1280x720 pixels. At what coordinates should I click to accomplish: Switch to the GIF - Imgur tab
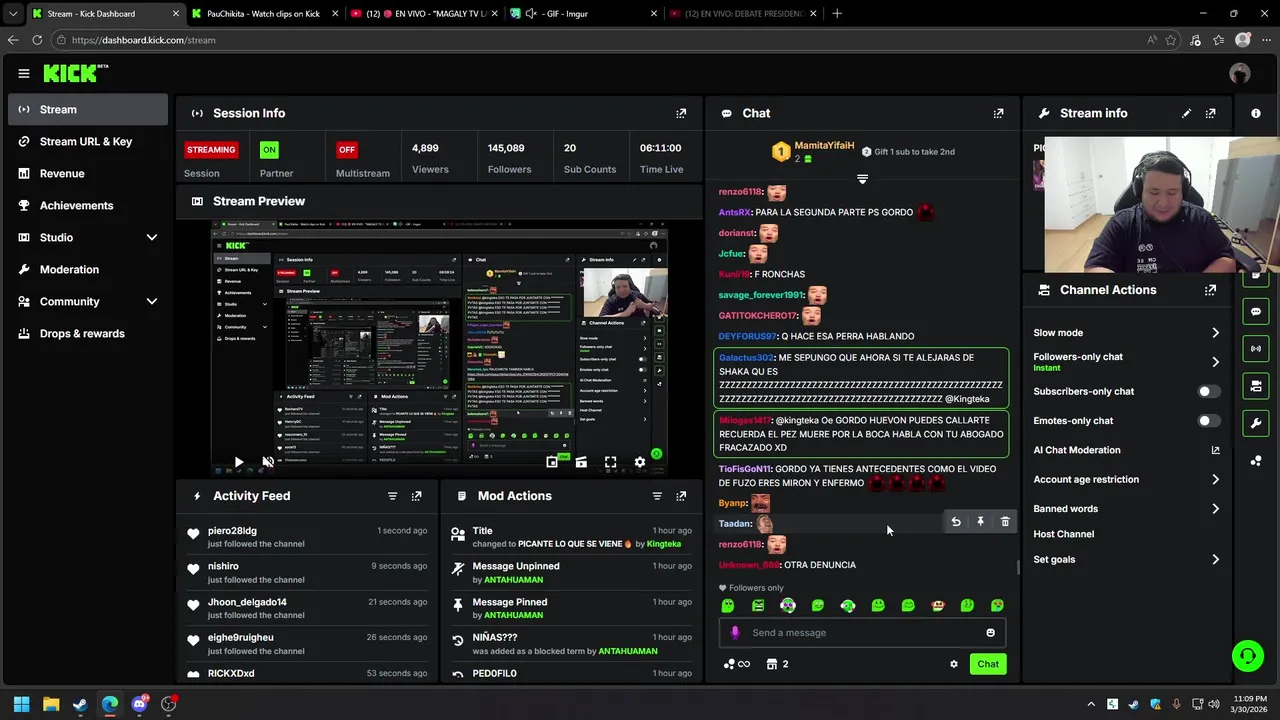click(585, 14)
